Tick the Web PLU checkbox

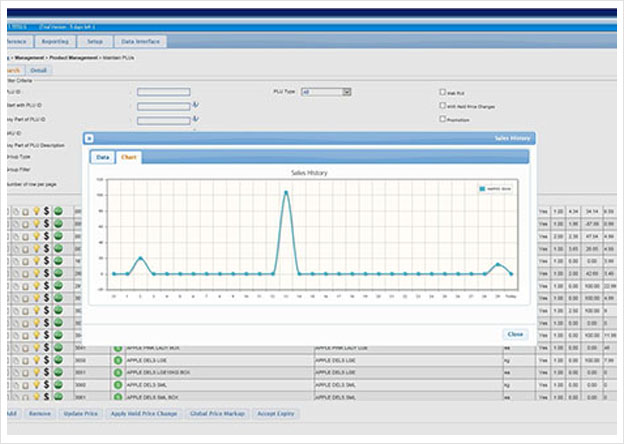point(443,92)
